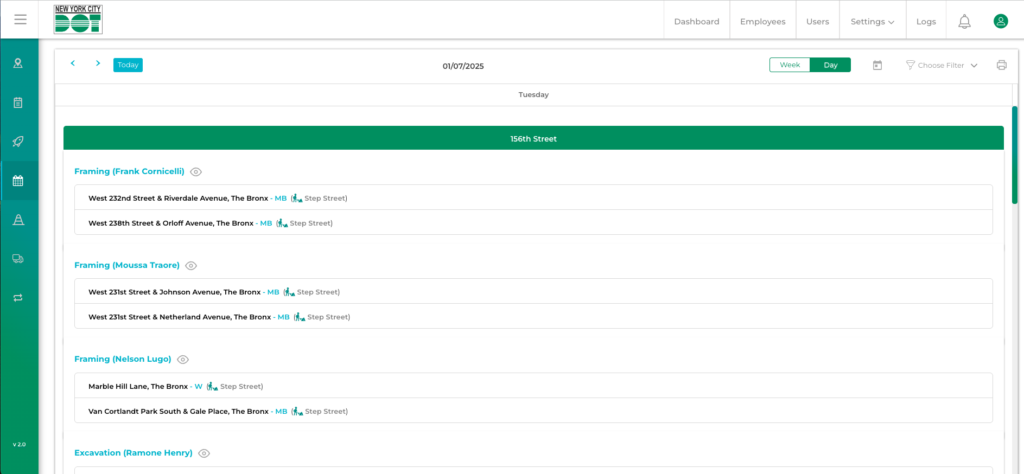
Task: Expand the Settings dropdown
Action: (x=872, y=21)
